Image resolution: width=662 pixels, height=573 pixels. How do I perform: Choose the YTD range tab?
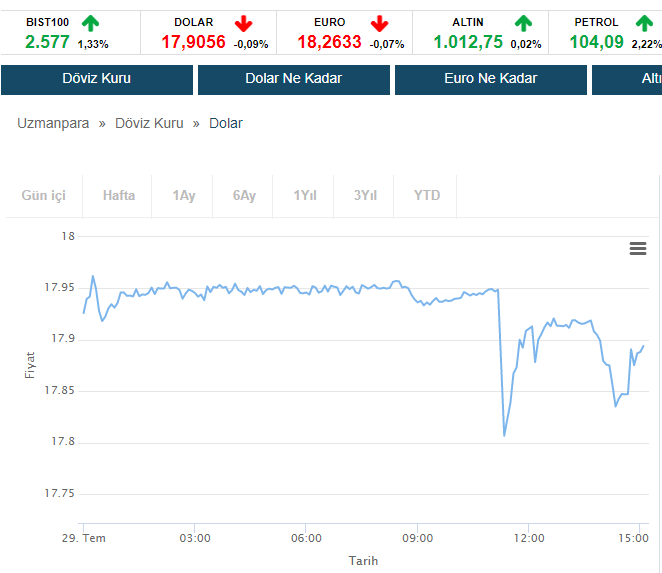pos(427,196)
